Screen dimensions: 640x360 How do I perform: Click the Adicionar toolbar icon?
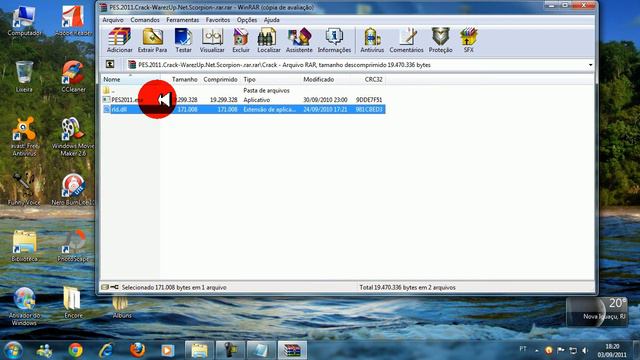120,40
